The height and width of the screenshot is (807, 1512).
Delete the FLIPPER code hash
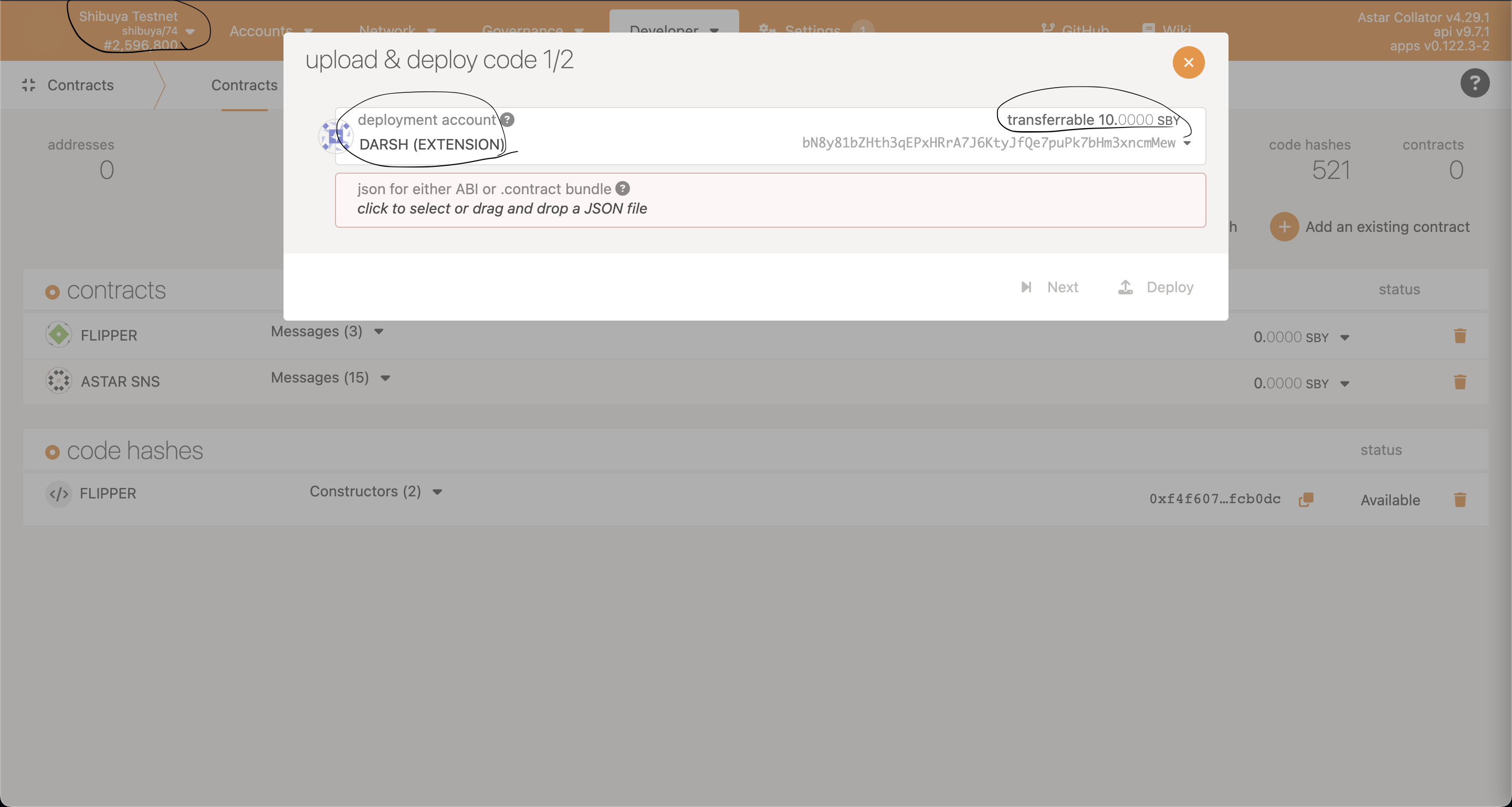point(1459,500)
